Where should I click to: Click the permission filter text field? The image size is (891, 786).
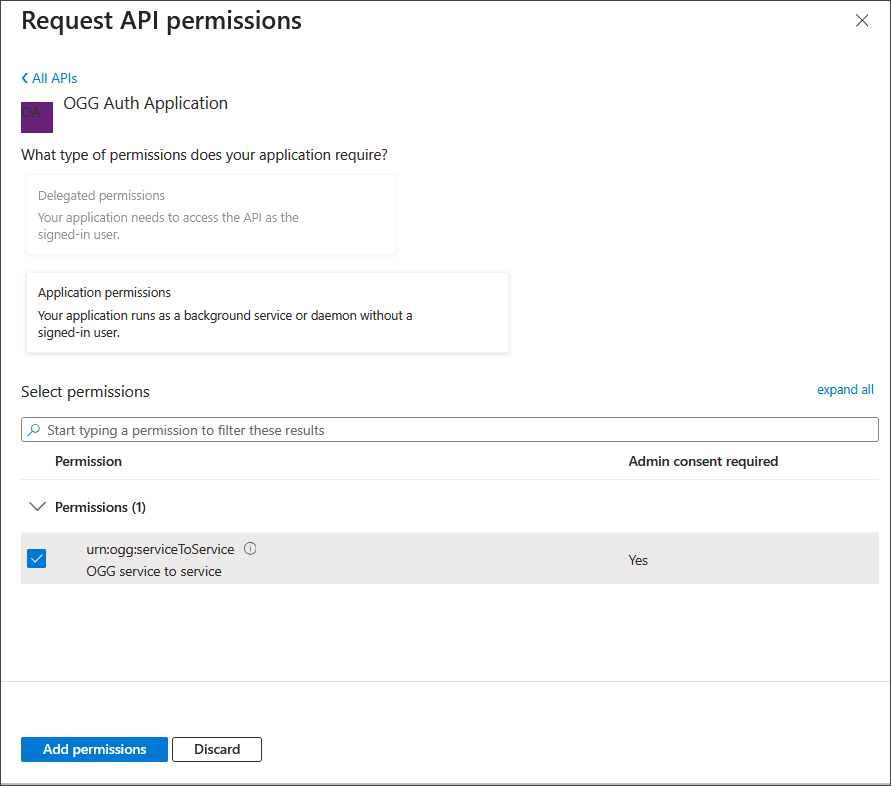coord(300,429)
